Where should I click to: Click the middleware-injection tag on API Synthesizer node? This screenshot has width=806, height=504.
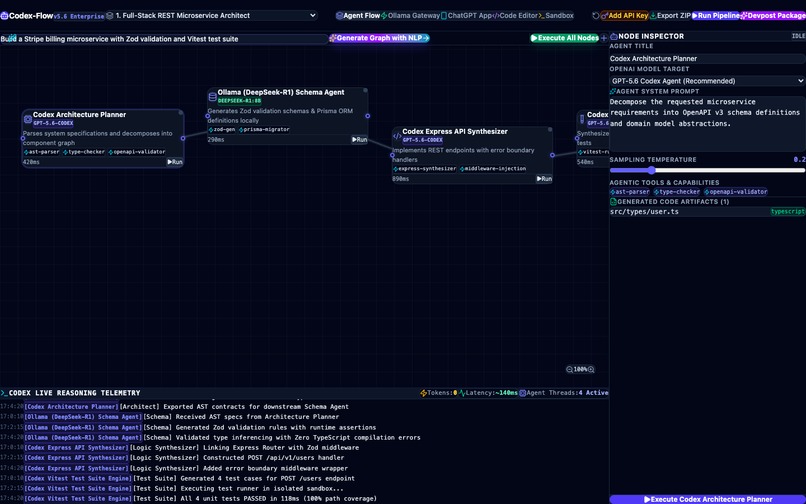(x=493, y=169)
